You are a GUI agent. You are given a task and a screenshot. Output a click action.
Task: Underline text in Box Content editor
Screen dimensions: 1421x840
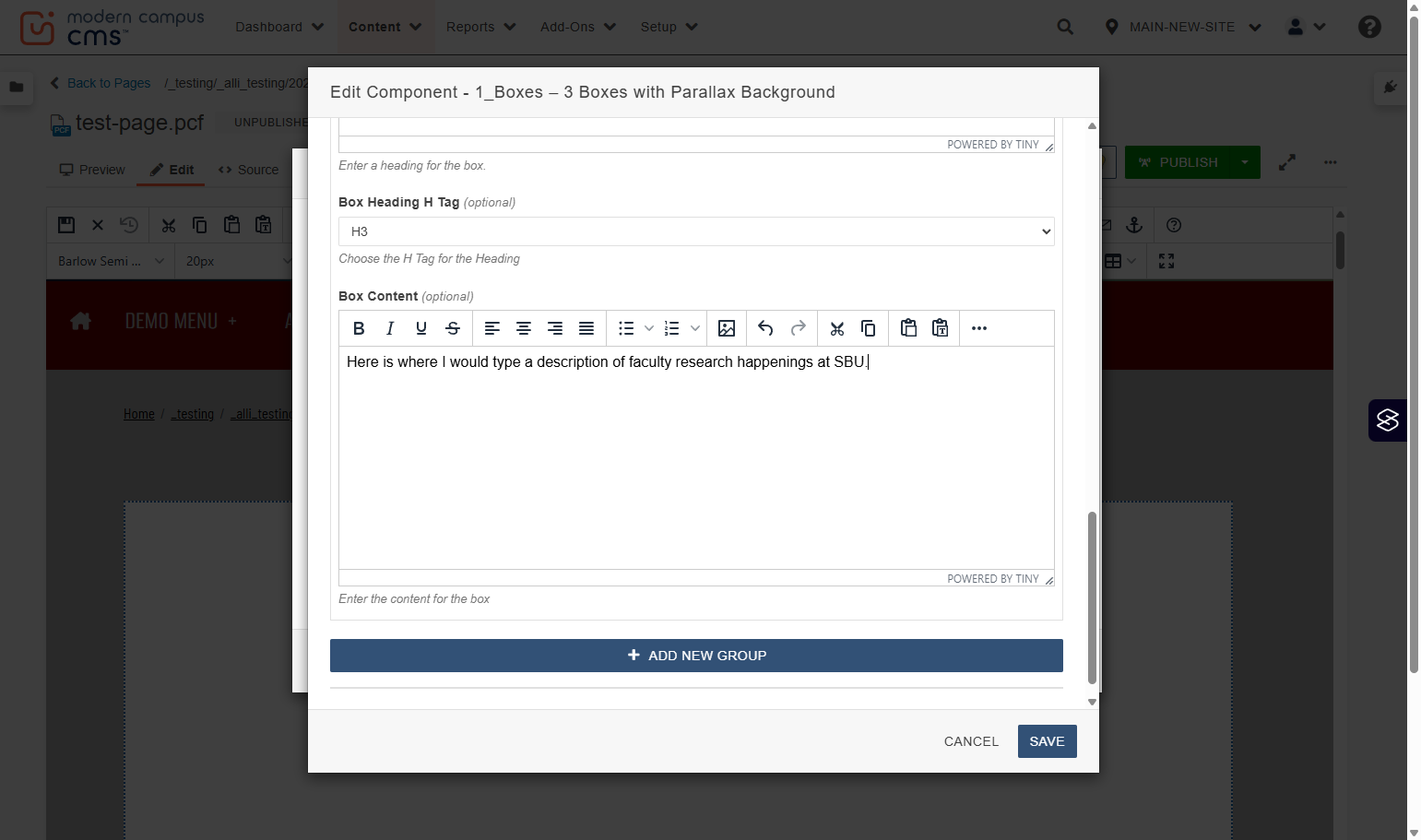click(421, 328)
